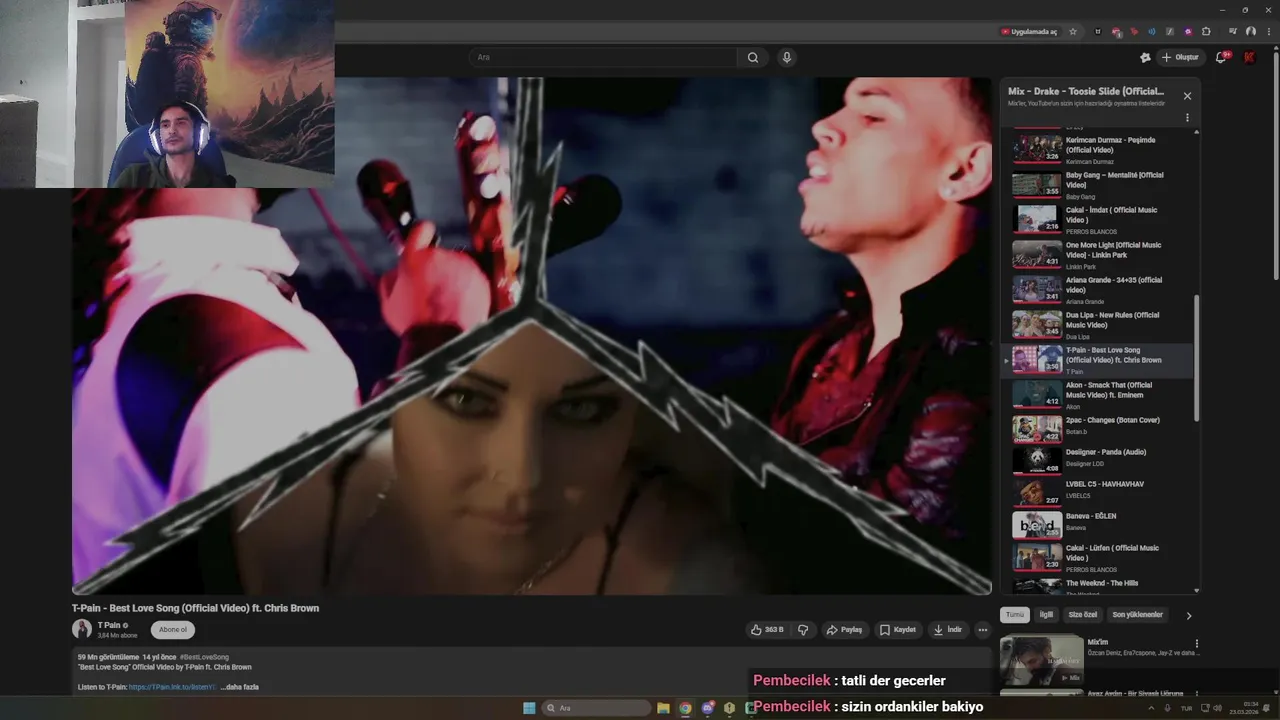The height and width of the screenshot is (720, 1280).
Task: Show hidden system tray icons
Action: coord(1152,708)
